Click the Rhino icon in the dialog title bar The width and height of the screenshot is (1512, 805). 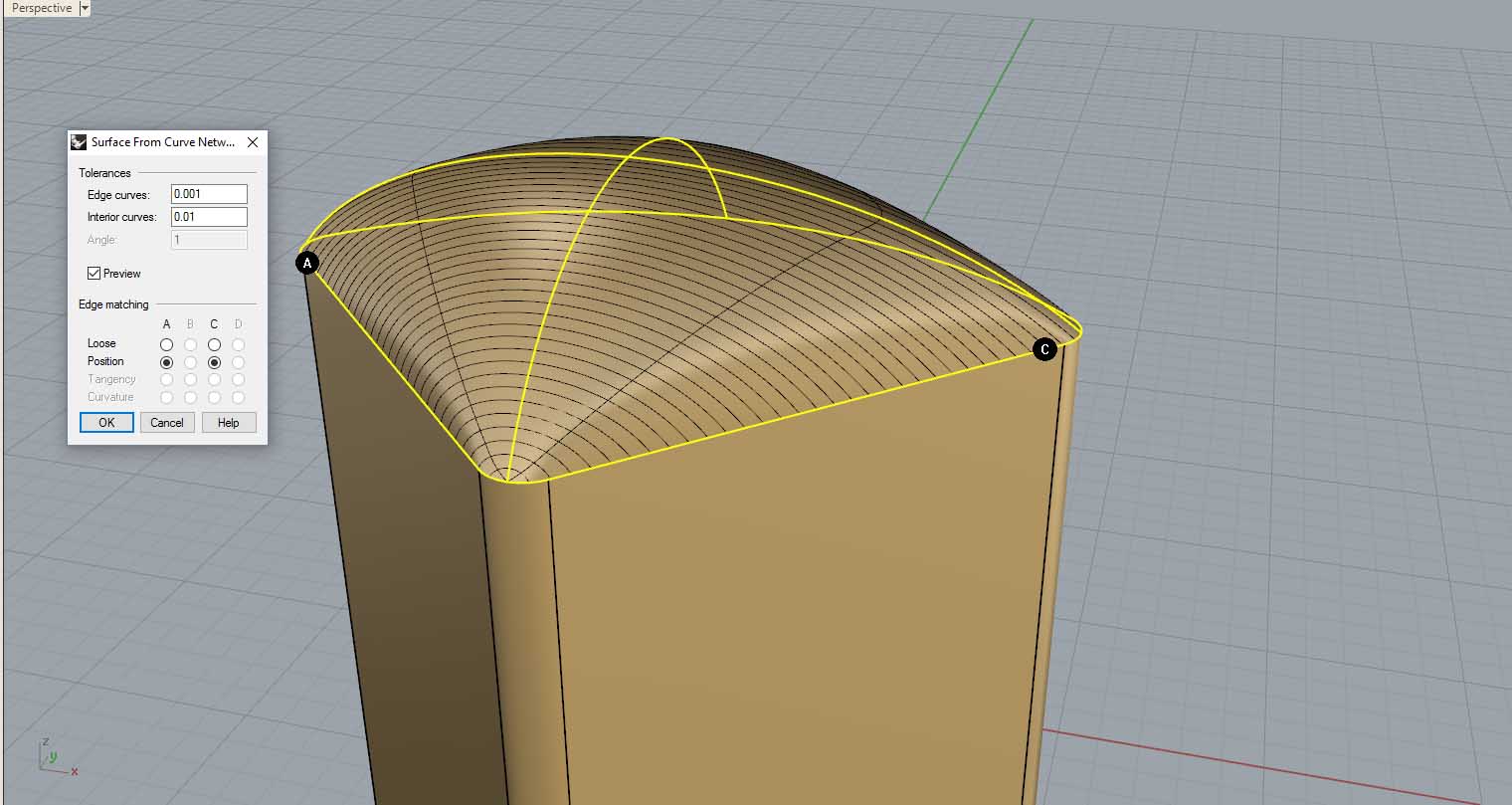pyautogui.click(x=80, y=142)
